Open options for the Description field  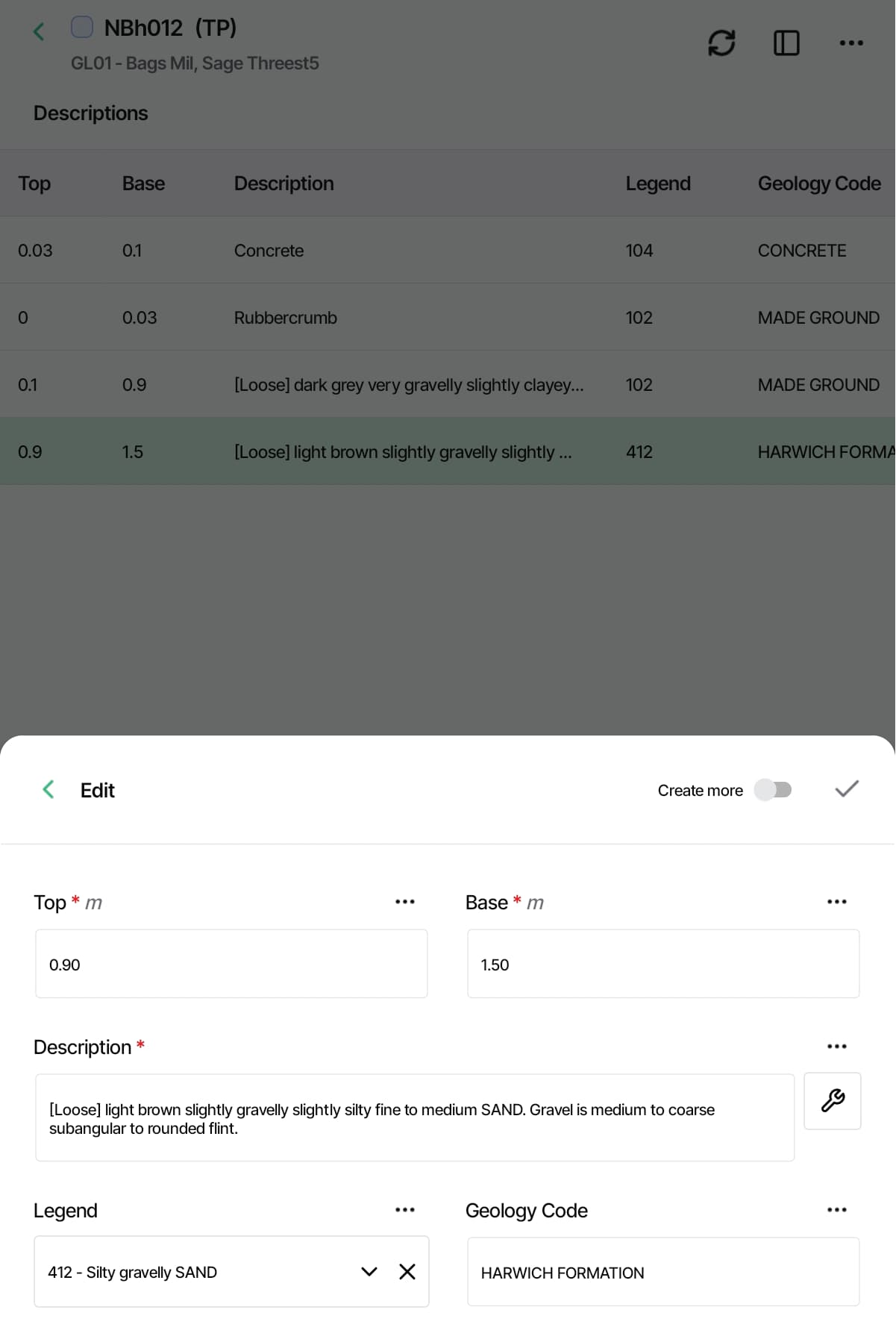click(837, 1047)
